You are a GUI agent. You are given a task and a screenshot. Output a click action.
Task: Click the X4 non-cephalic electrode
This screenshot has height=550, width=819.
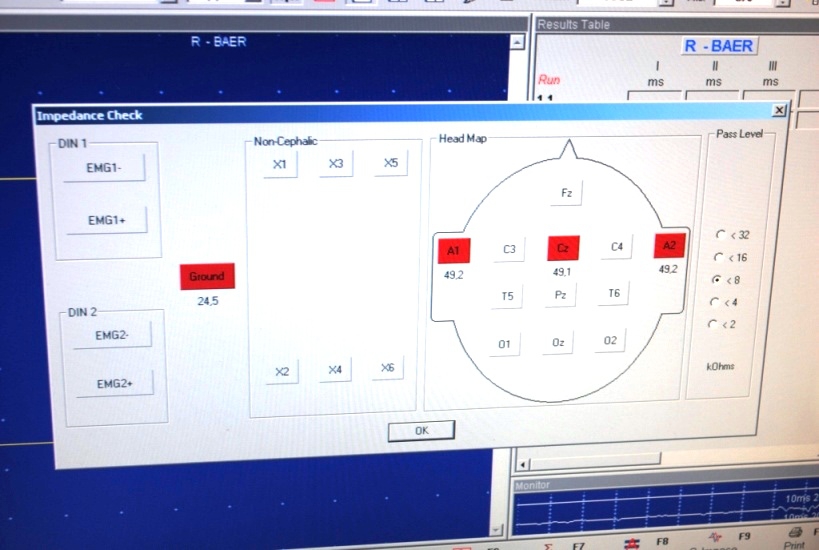(x=335, y=370)
